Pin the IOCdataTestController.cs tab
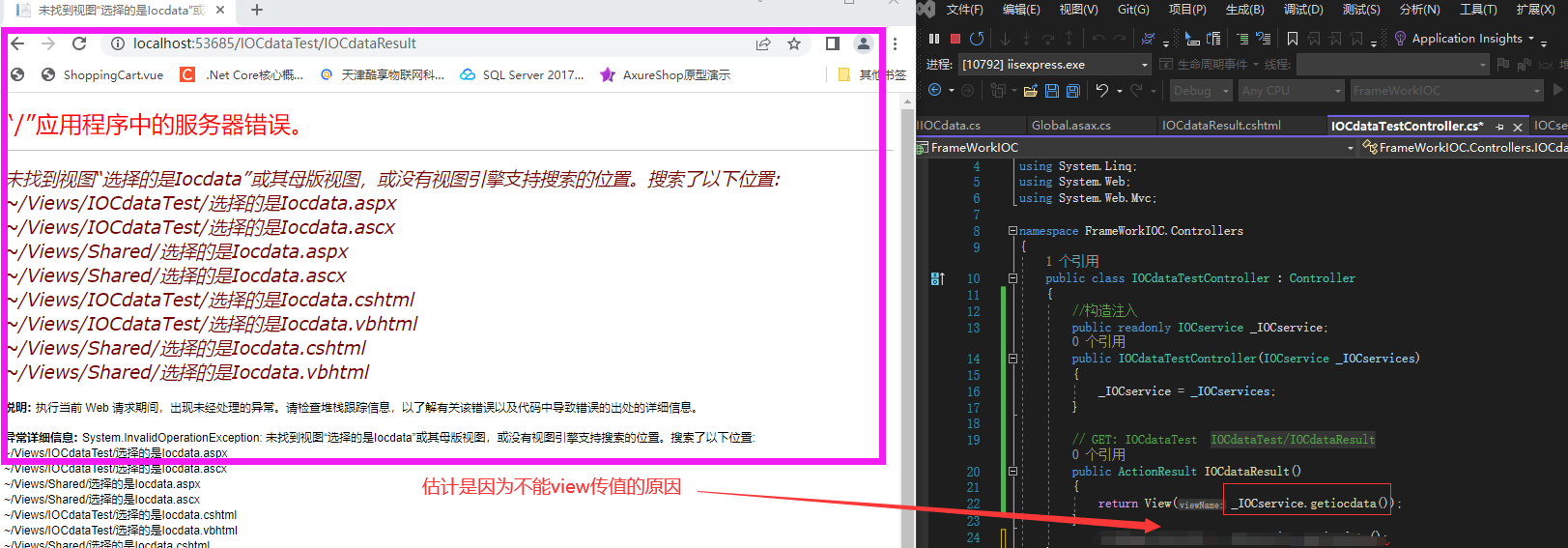The height and width of the screenshot is (548, 1568). pyautogui.click(x=1499, y=127)
